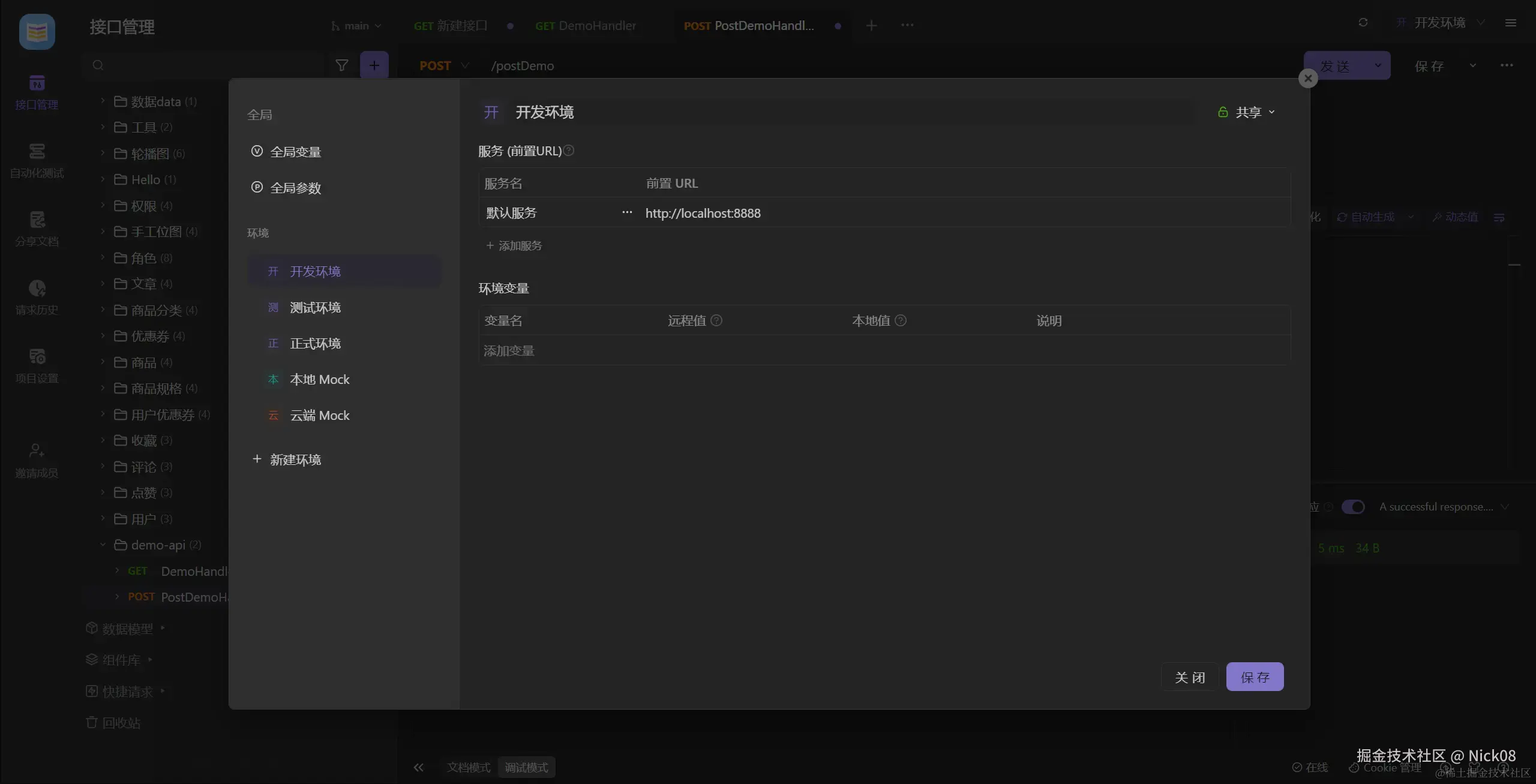Viewport: 1536px width, 784px height.
Task: Click the 本地值 help question icon
Action: (901, 320)
